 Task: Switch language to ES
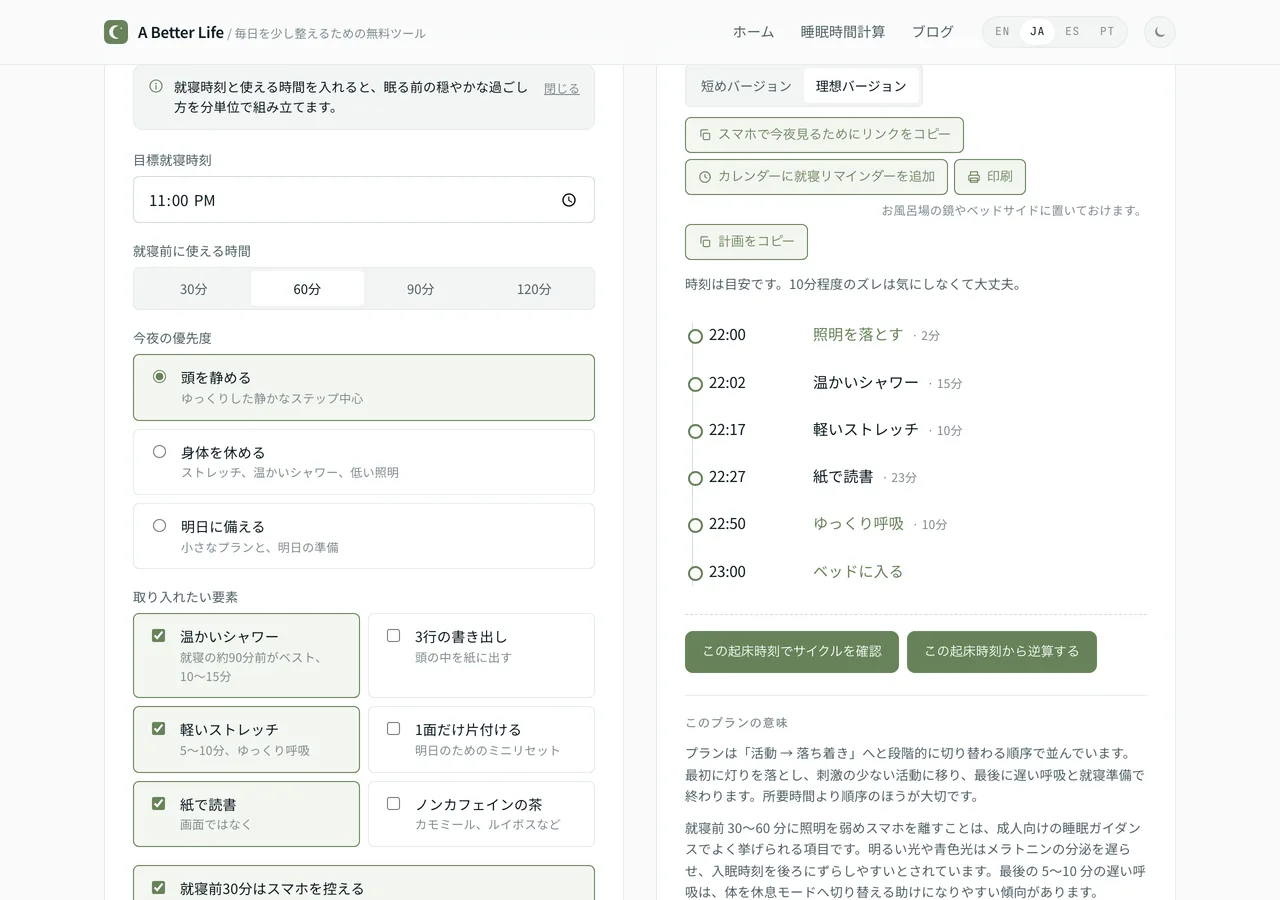point(1072,32)
